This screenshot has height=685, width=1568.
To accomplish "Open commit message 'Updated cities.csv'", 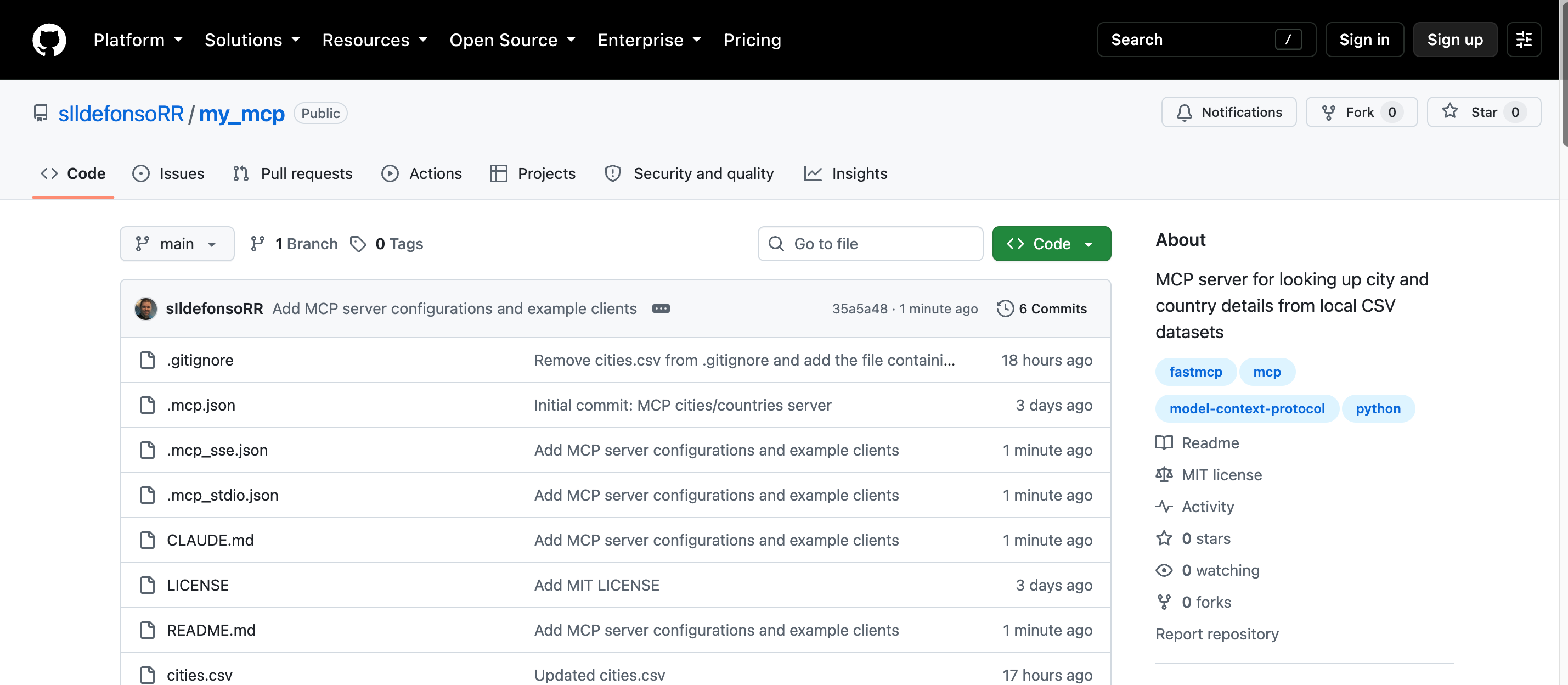I will pos(600,675).
